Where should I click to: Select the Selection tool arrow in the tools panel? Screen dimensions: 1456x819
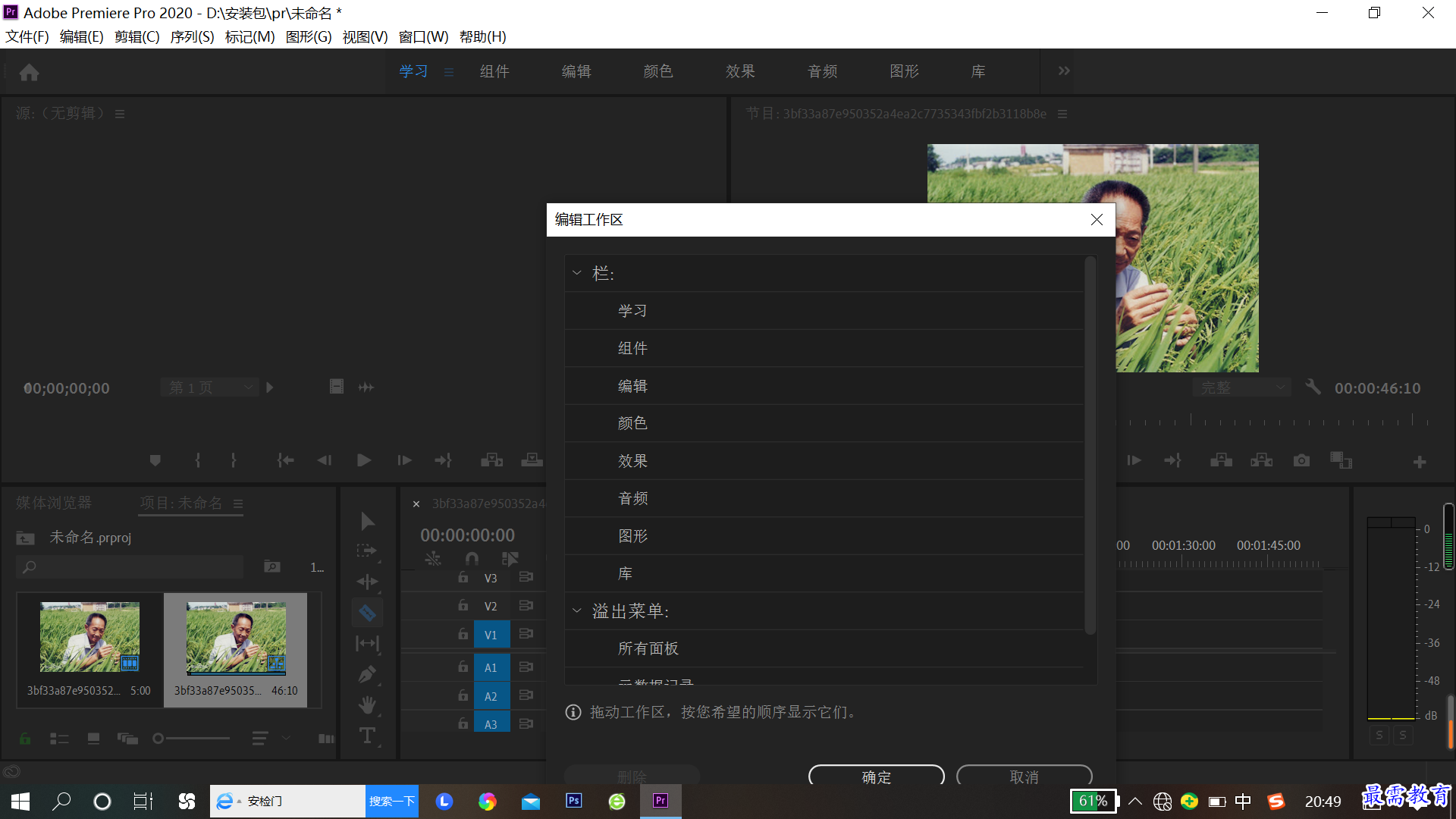pyautogui.click(x=368, y=521)
